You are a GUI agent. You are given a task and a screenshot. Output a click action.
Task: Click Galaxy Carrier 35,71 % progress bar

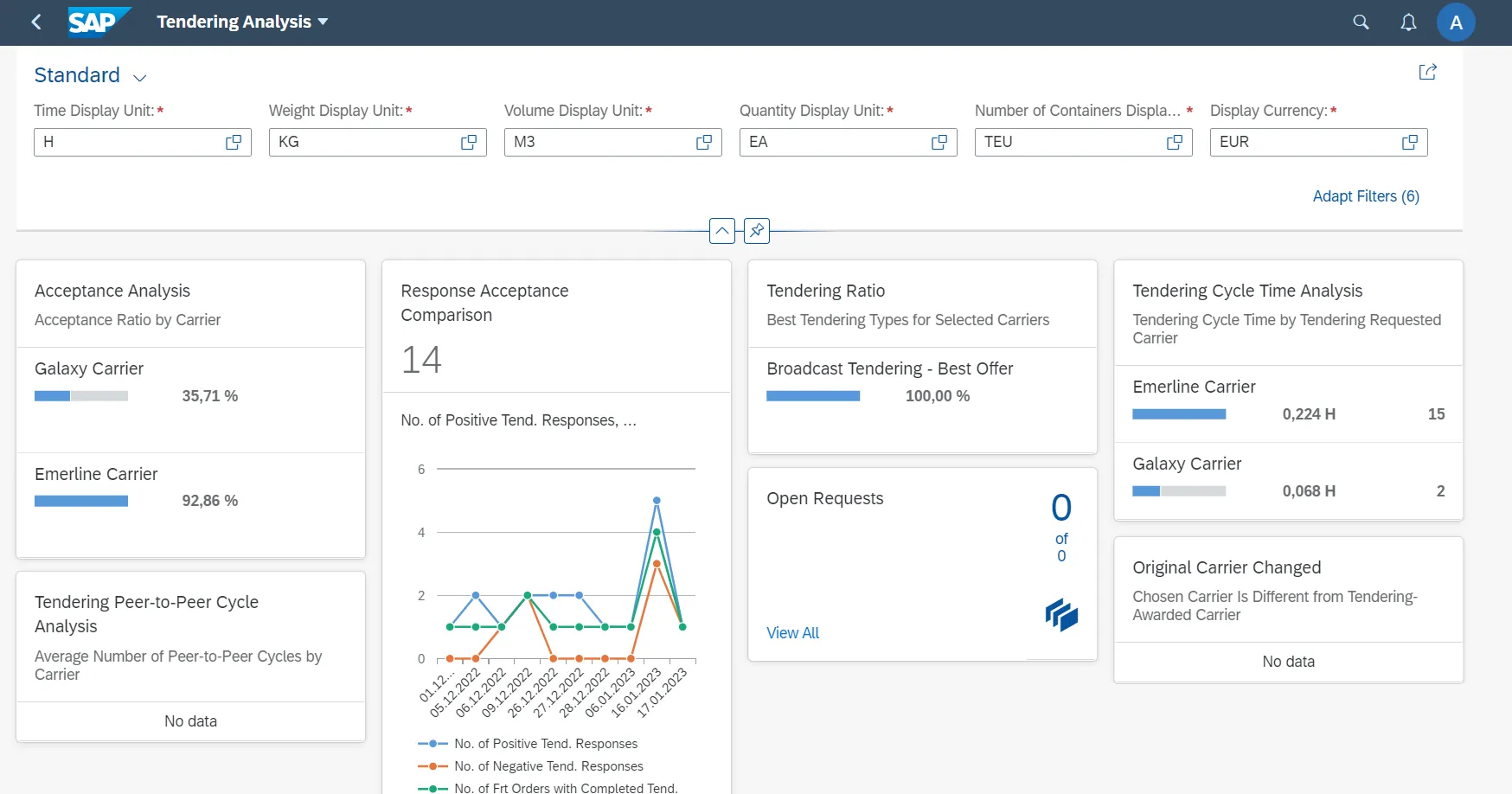tap(81, 396)
